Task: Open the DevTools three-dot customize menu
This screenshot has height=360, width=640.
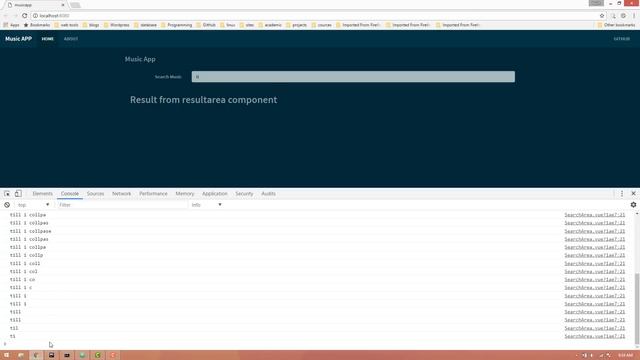Action: [x=622, y=194]
